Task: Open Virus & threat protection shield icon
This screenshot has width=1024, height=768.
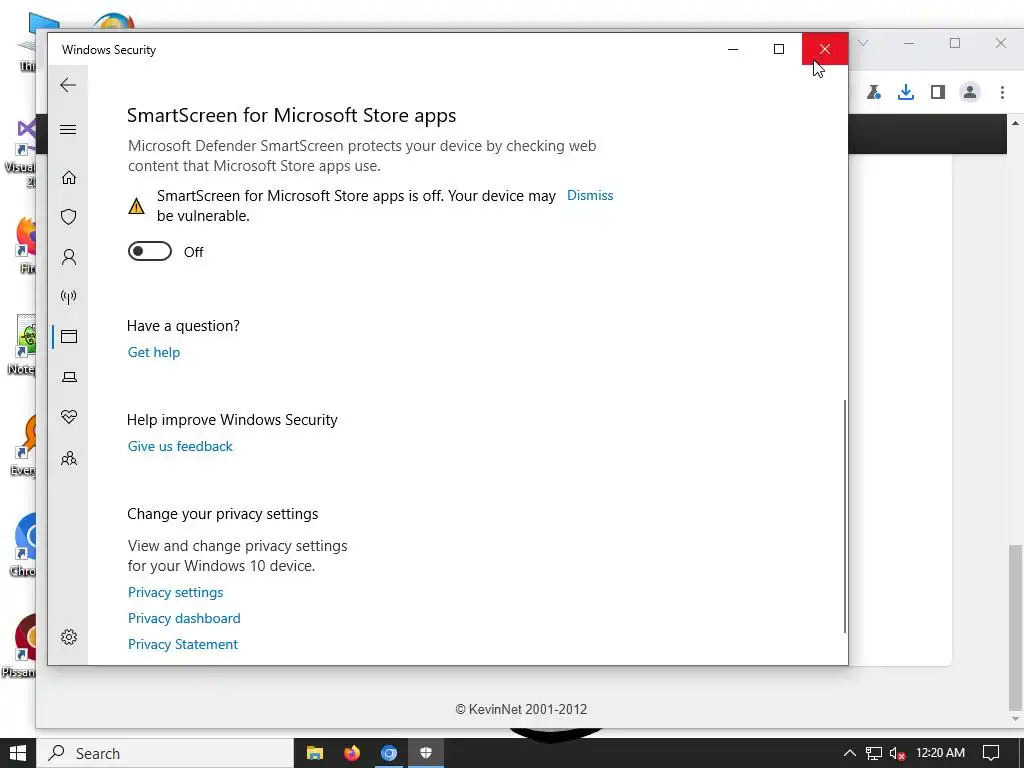Action: click(69, 217)
